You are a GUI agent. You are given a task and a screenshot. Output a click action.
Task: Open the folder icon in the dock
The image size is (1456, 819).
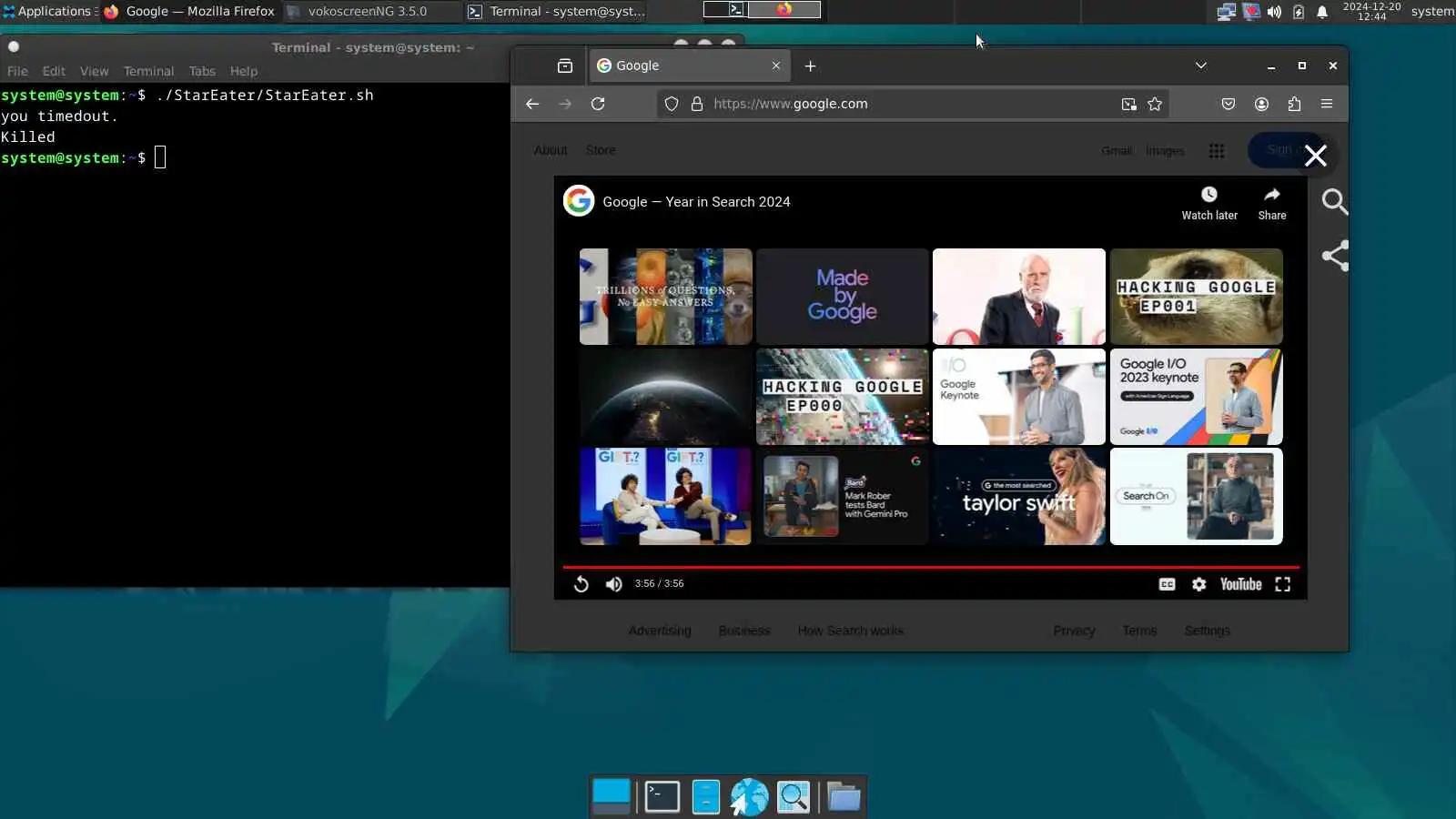pos(844,797)
